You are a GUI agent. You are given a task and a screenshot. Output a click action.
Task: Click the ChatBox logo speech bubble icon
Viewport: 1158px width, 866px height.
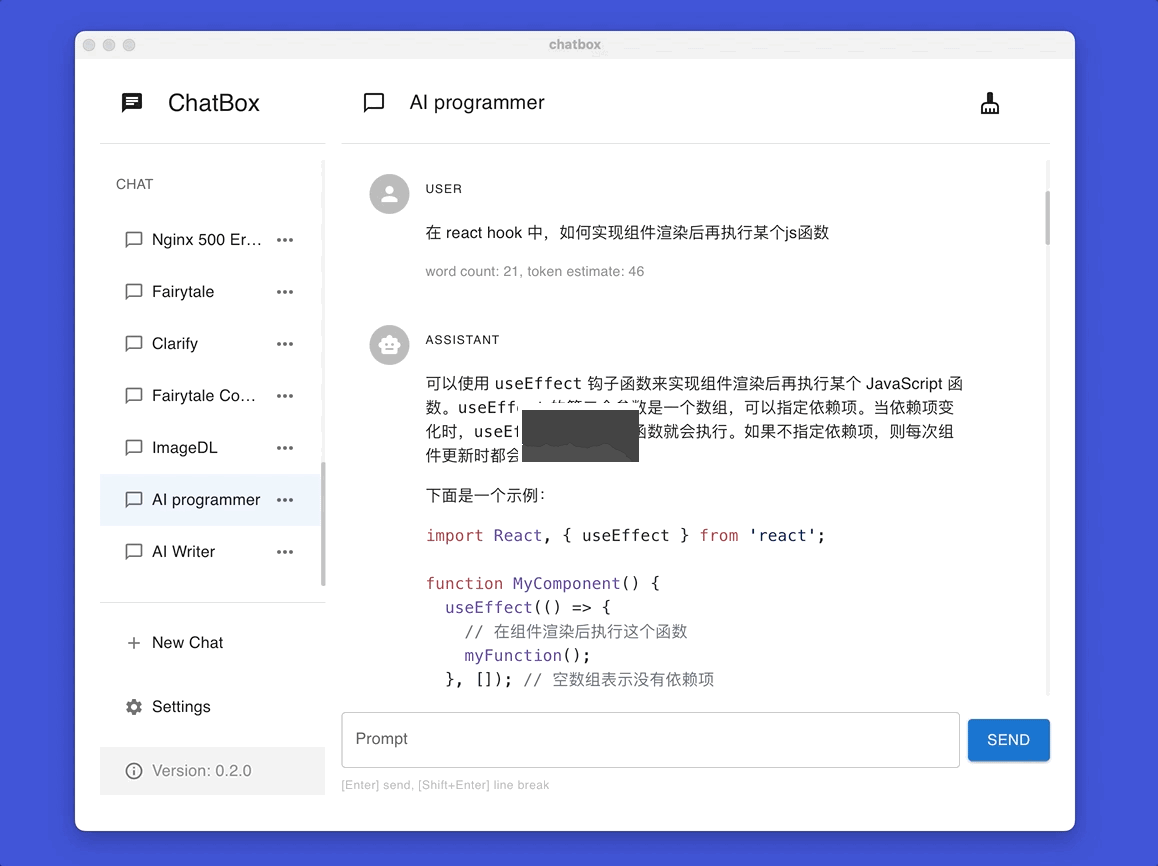pyautogui.click(x=131, y=102)
